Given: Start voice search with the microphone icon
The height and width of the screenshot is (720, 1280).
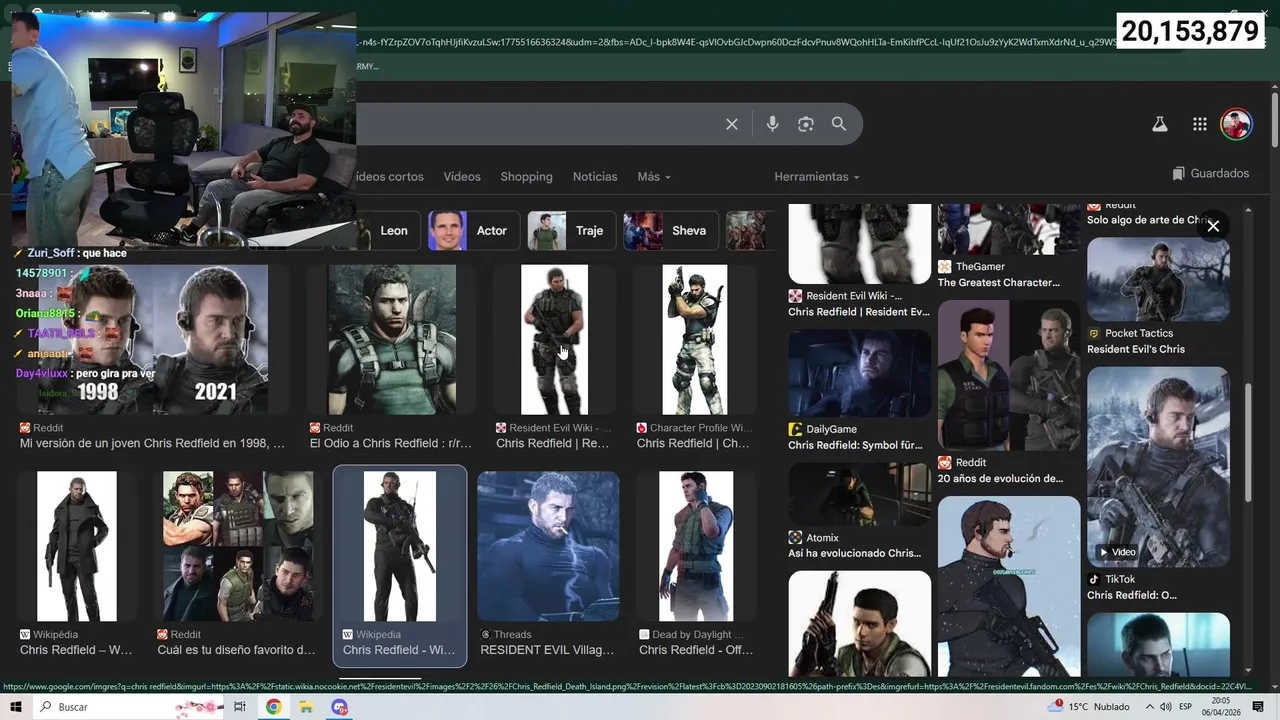Looking at the screenshot, I should click(x=772, y=124).
